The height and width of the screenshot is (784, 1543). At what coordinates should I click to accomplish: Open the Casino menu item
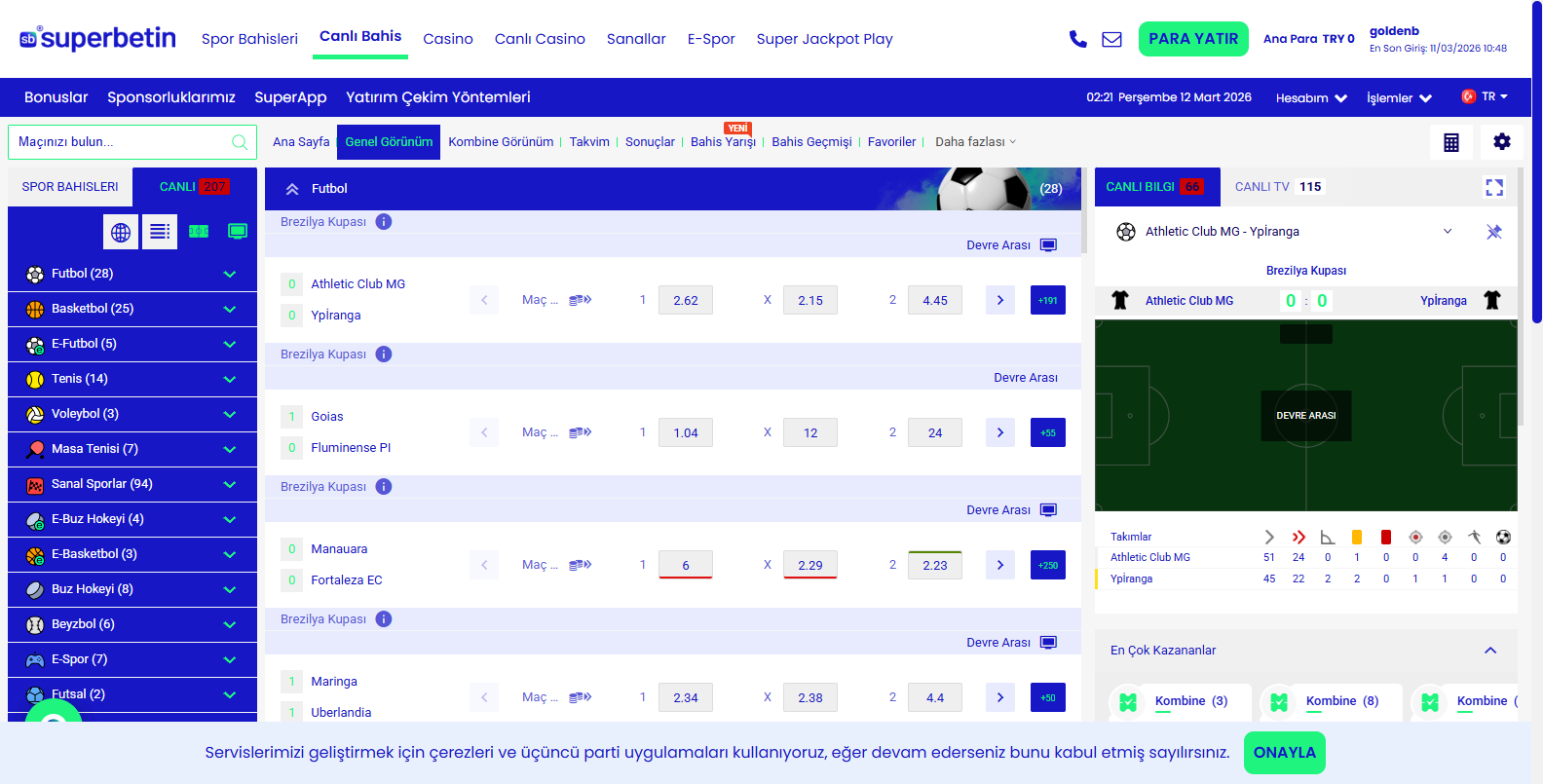tap(448, 39)
